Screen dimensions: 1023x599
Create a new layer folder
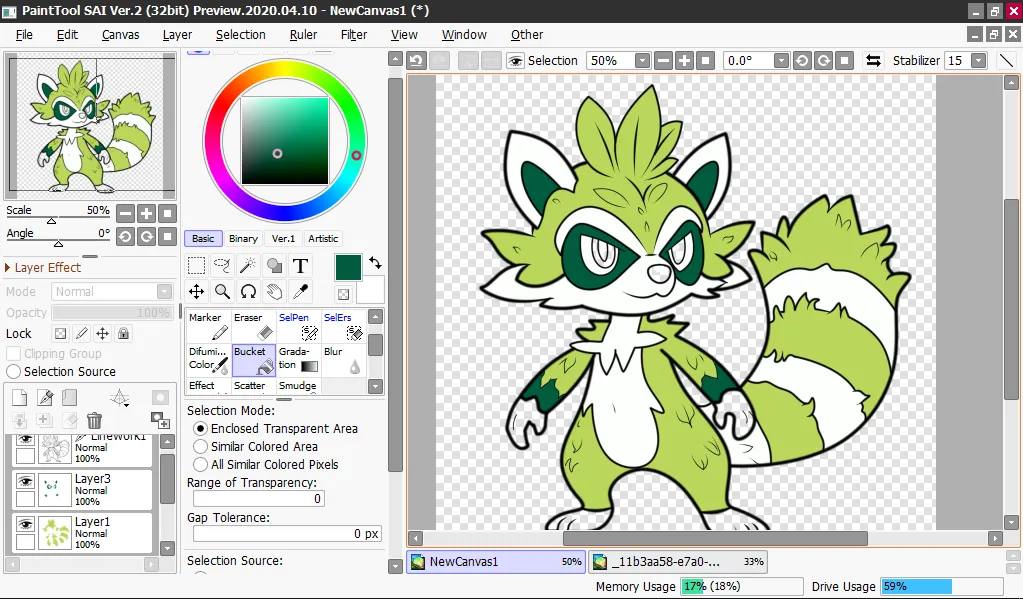pos(70,397)
